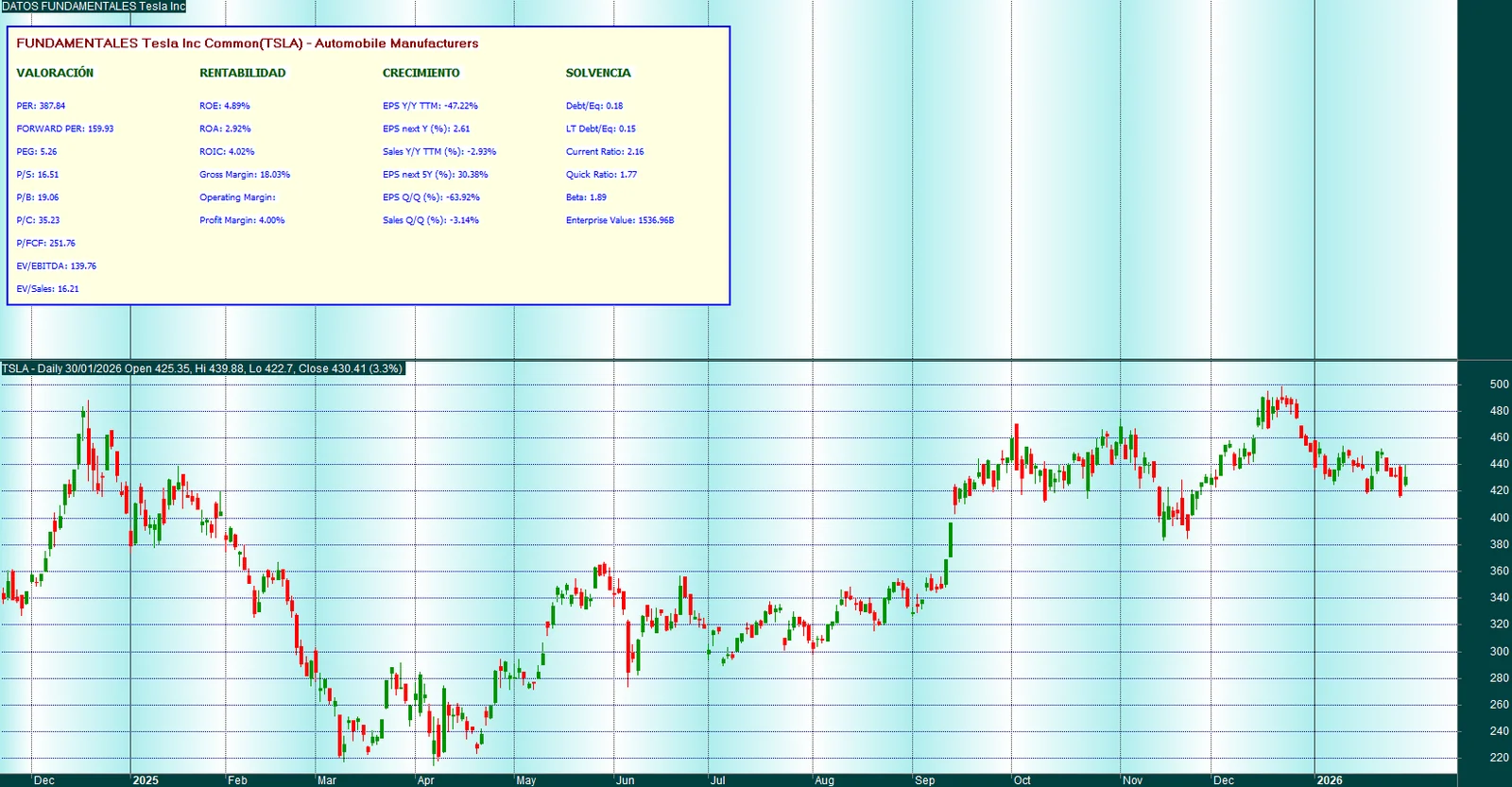This screenshot has height=787, width=1512.
Task: Click the Aug label on time axis
Action: point(824,780)
